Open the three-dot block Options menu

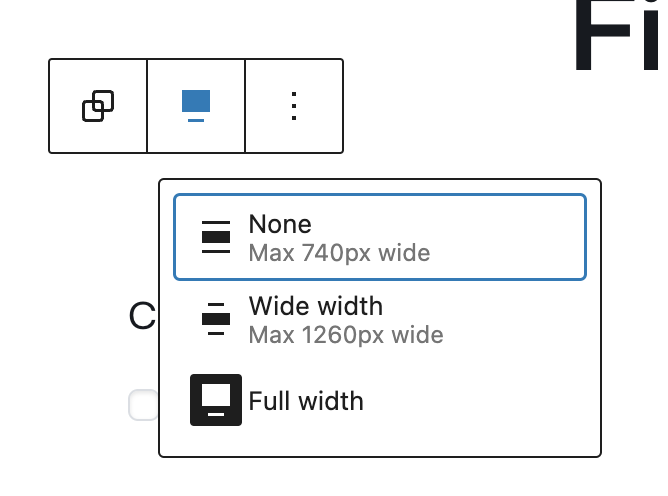[294, 106]
